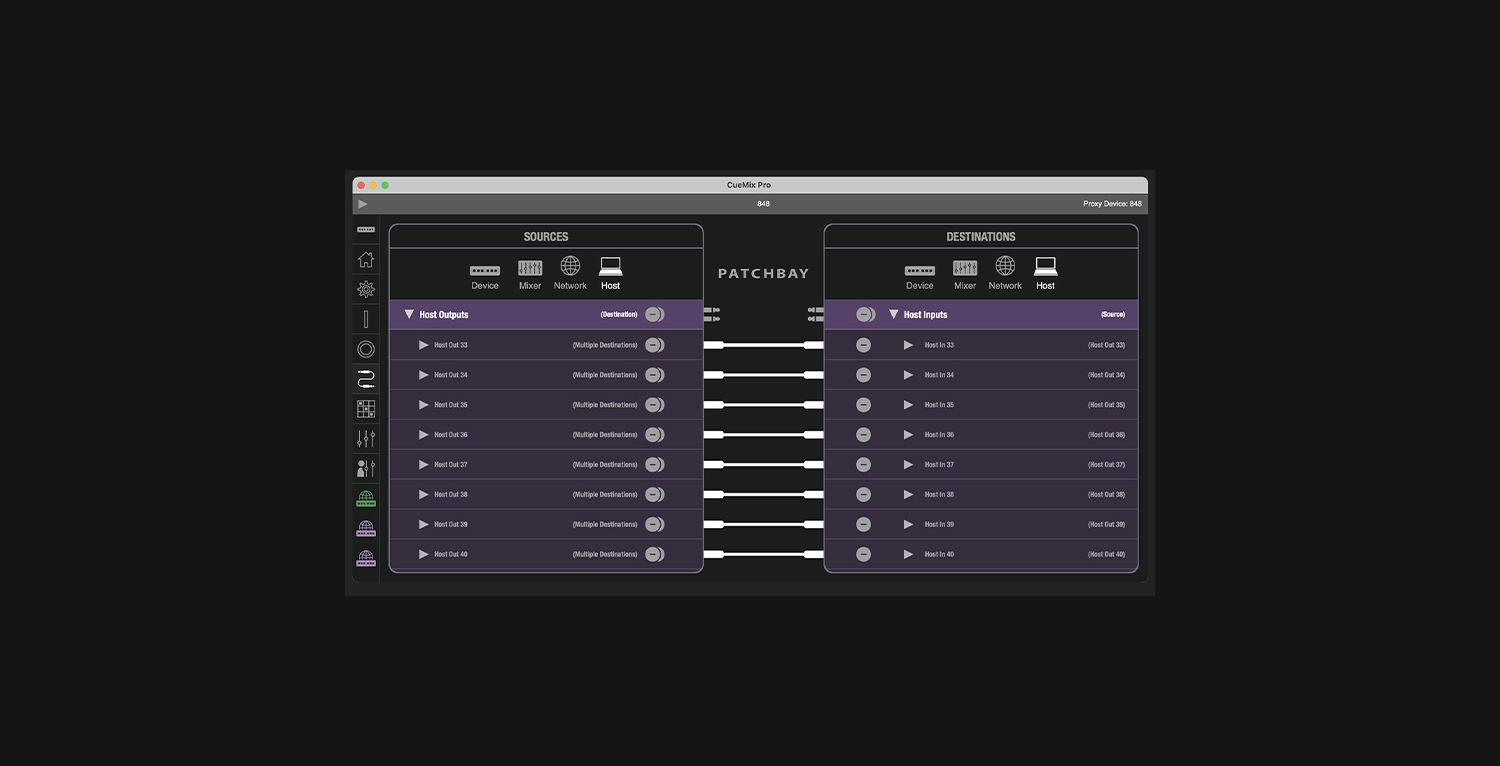Click the minus button on Host Out 33
The width and height of the screenshot is (1500, 766).
(654, 345)
